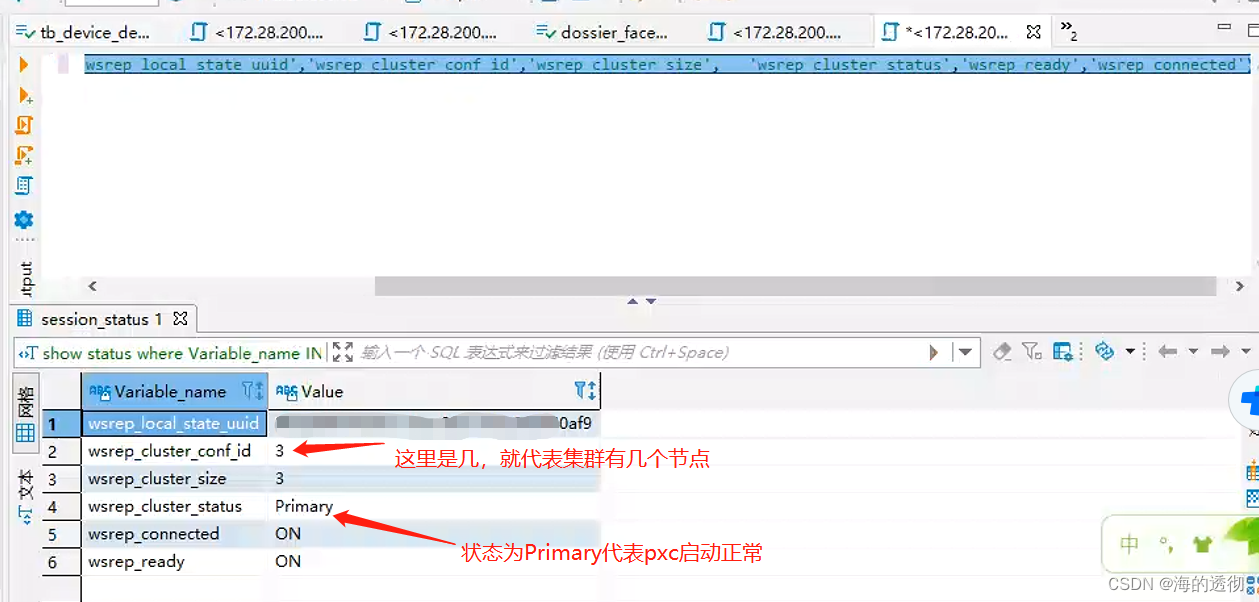Clear the result filter using eraser icon
Image resolution: width=1259 pixels, height=602 pixels.
tap(1002, 351)
